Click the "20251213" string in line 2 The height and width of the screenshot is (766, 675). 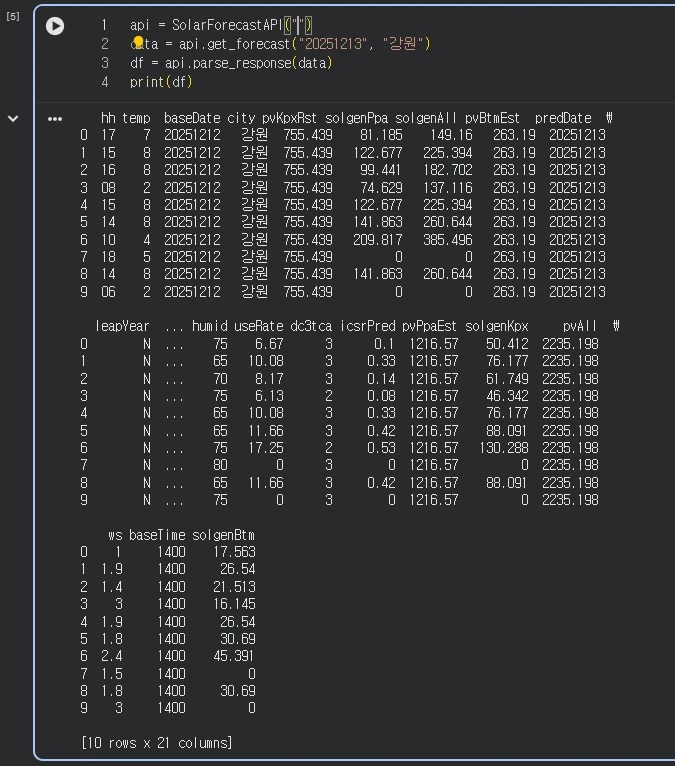333,44
